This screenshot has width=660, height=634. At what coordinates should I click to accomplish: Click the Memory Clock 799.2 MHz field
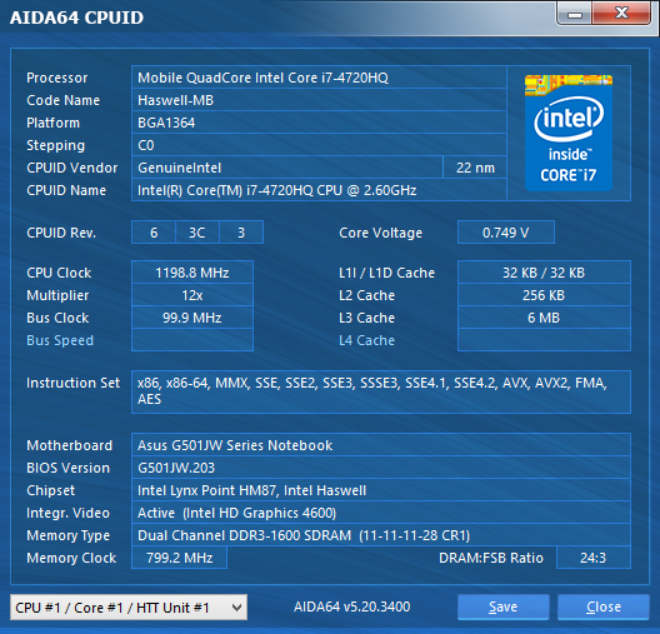click(x=179, y=558)
